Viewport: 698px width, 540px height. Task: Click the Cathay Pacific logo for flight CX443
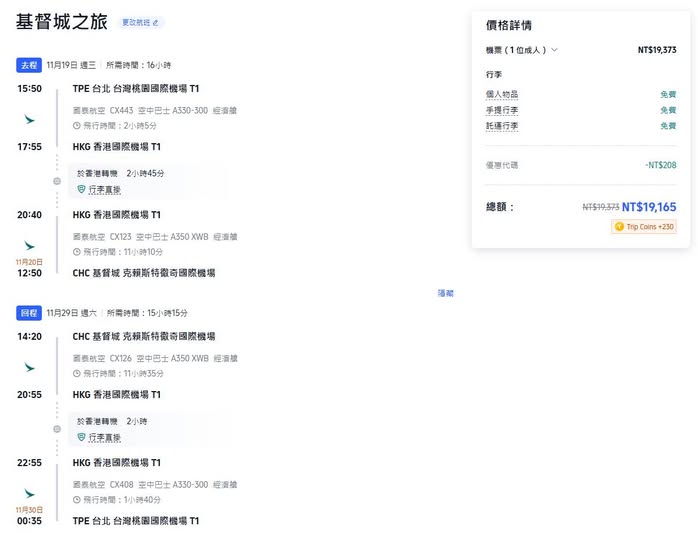[29, 118]
